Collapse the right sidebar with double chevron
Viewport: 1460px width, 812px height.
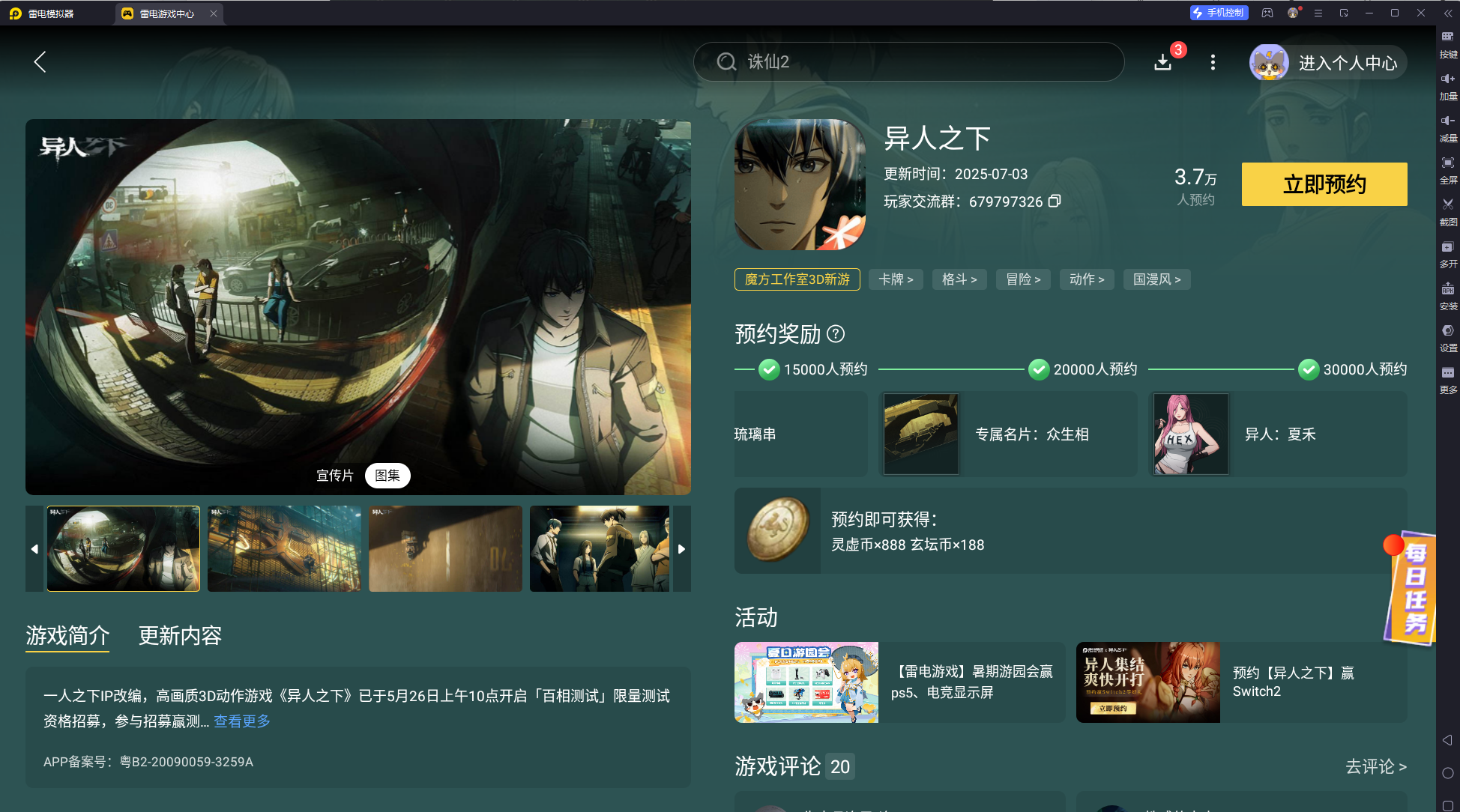(x=1448, y=13)
